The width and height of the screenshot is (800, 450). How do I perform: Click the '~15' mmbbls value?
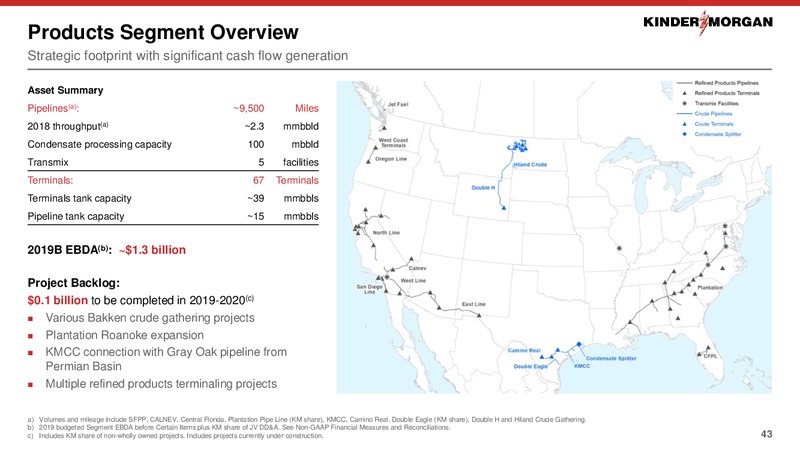pyautogui.click(x=256, y=216)
